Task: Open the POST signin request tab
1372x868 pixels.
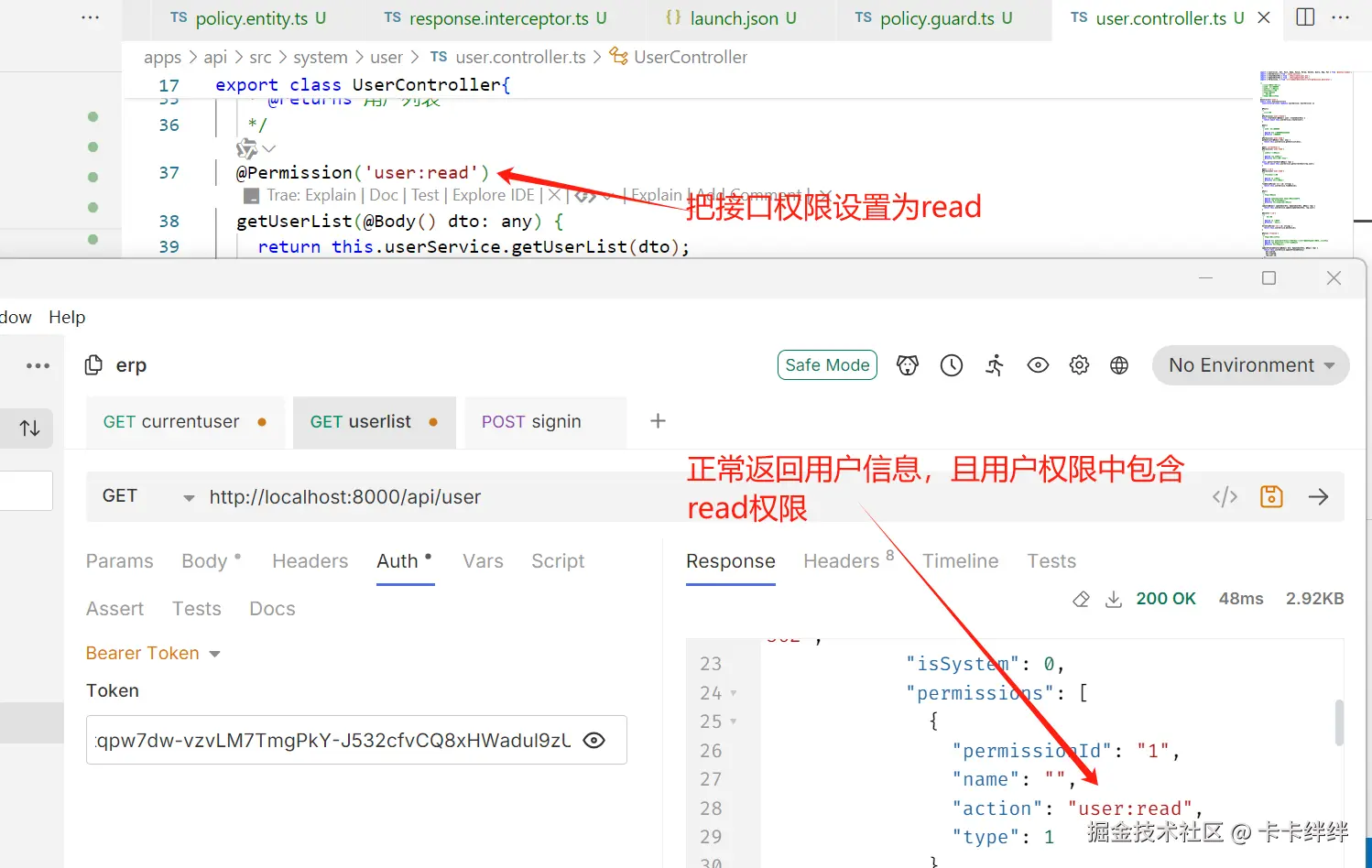Action: pos(545,422)
